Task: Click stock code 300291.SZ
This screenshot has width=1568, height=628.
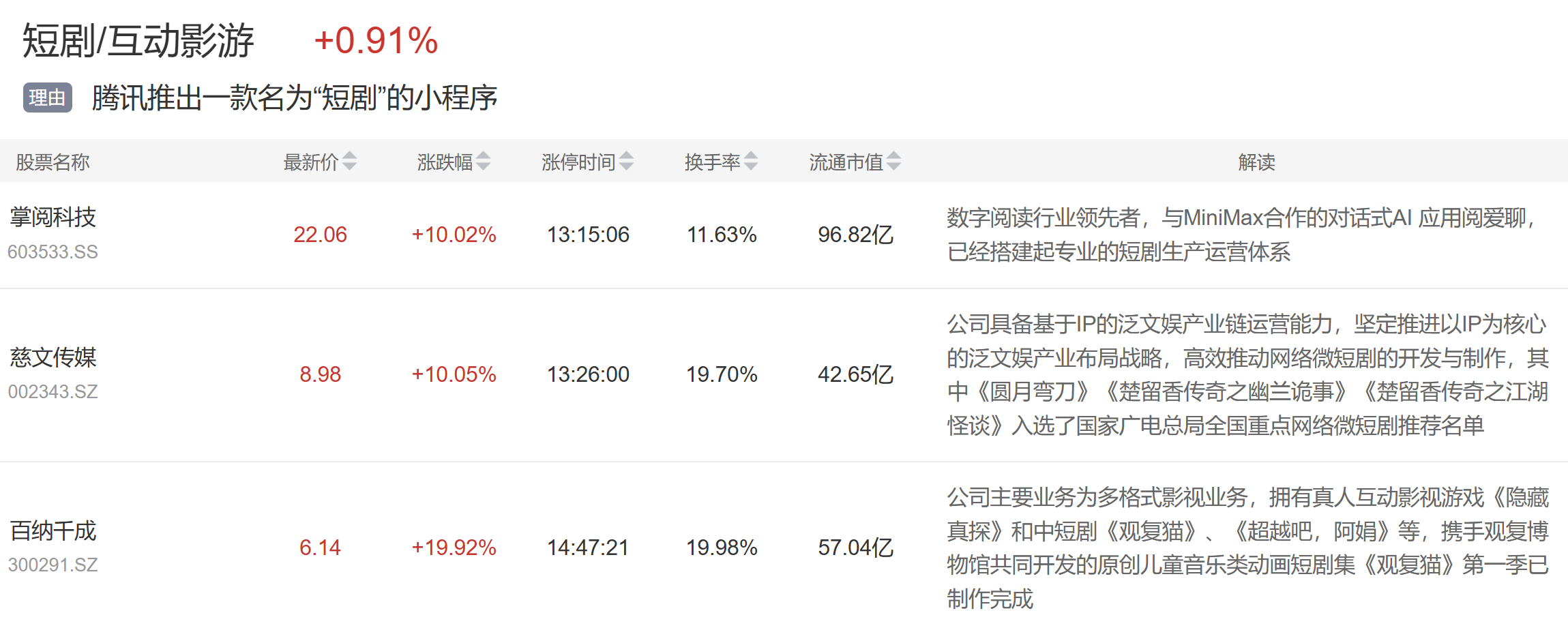Action: [x=53, y=565]
